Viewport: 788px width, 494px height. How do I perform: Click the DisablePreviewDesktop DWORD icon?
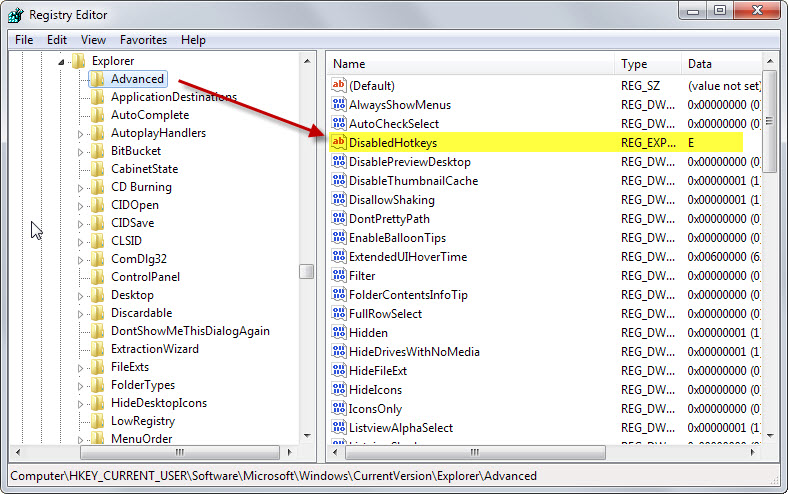[x=339, y=161]
